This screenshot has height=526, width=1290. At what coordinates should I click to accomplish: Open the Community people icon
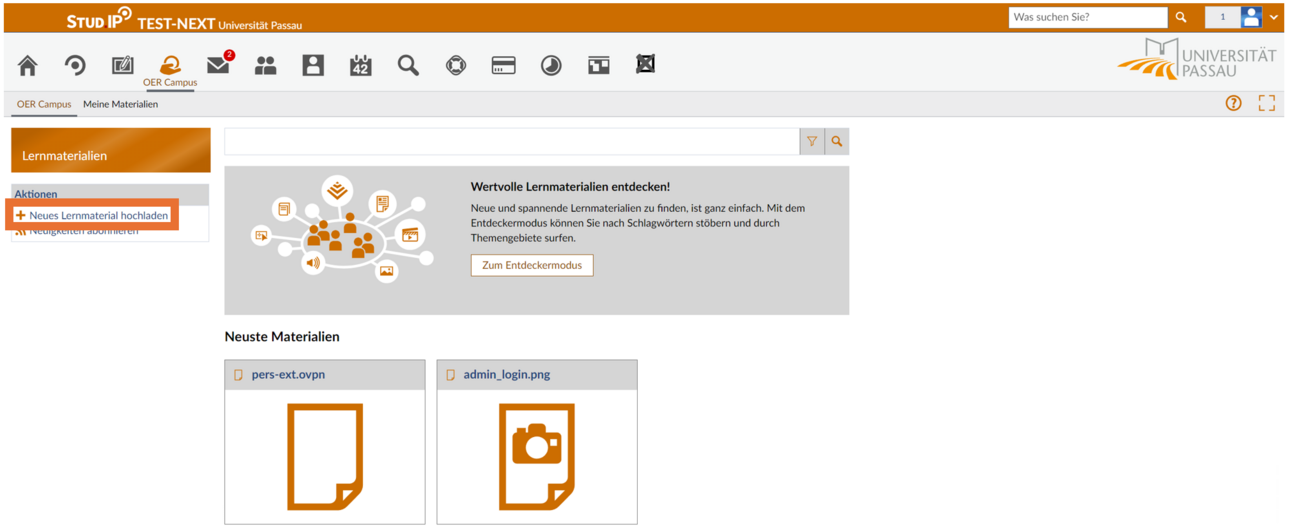click(265, 66)
